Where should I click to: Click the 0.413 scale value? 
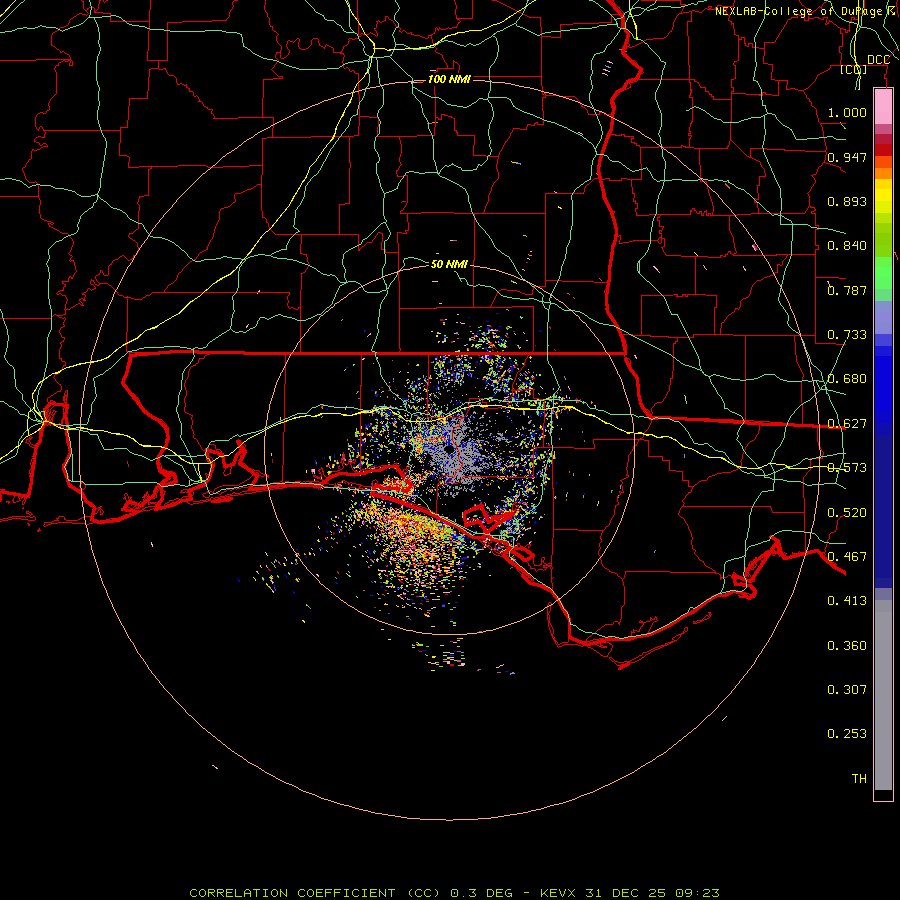847,601
